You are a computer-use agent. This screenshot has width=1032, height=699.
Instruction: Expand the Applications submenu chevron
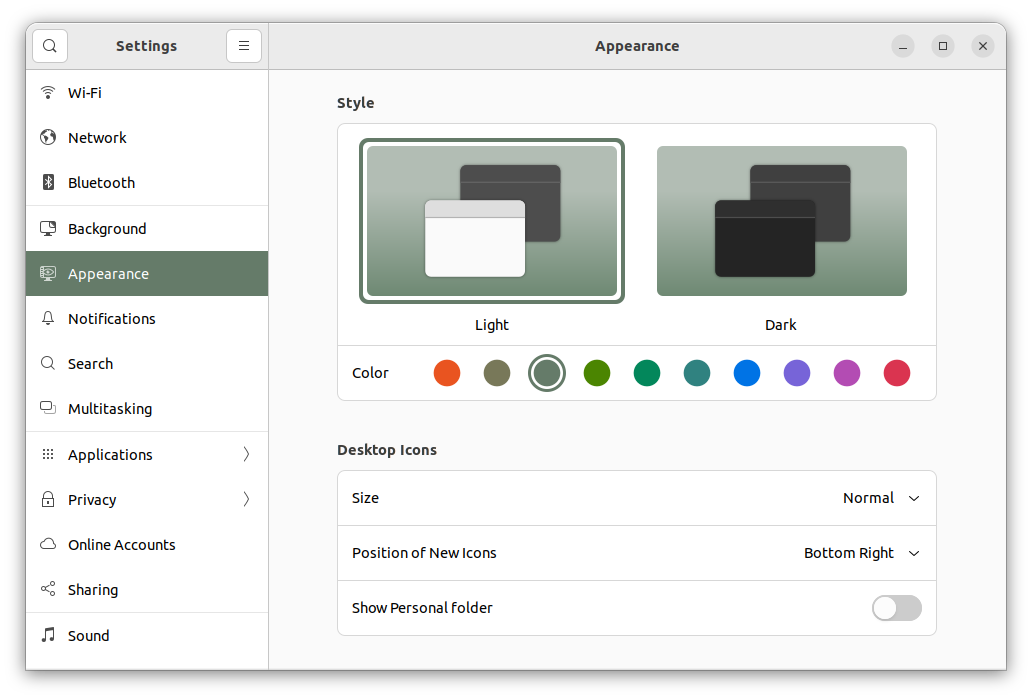(x=246, y=455)
